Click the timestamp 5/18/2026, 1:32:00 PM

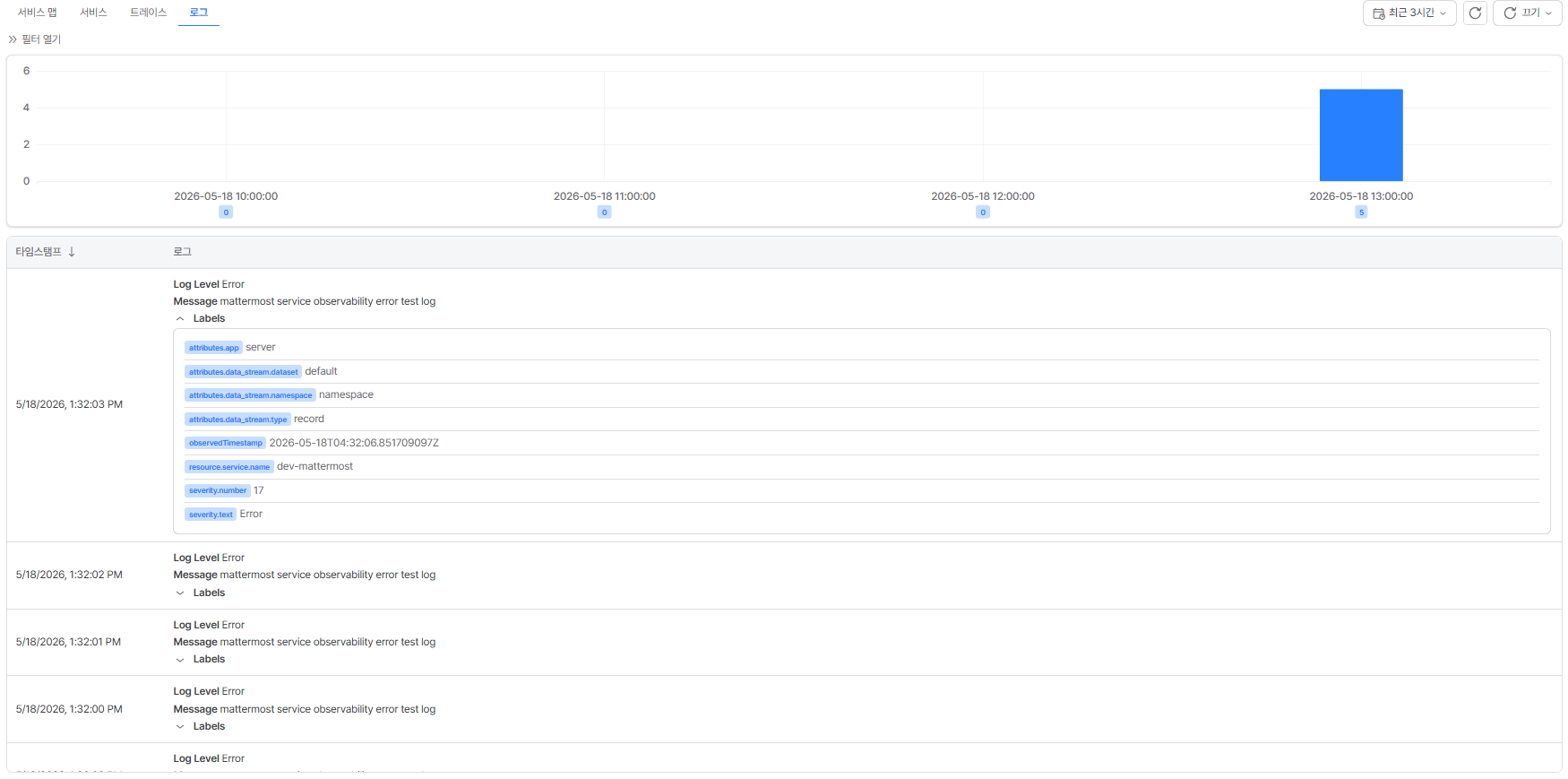click(x=69, y=710)
